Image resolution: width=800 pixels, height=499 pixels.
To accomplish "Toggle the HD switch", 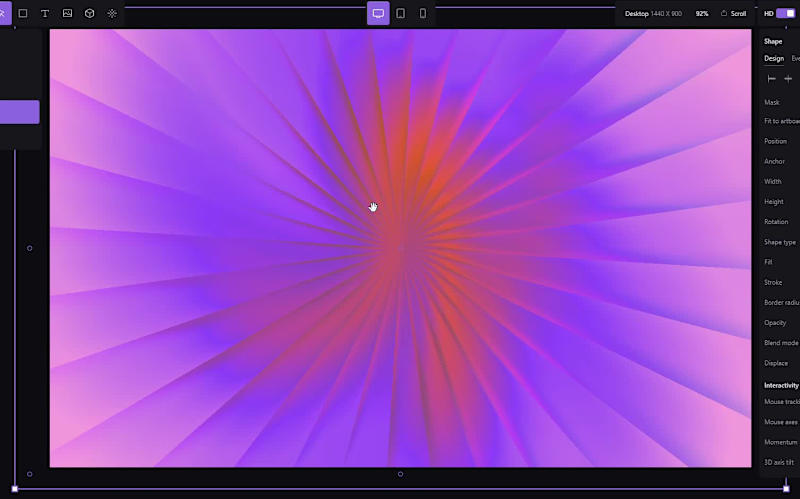I will (785, 13).
